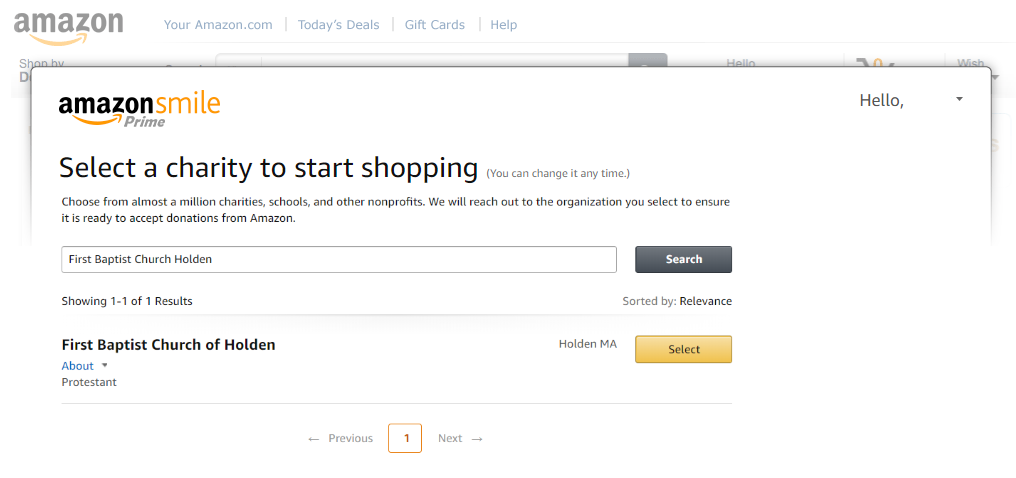The width and height of the screenshot is (1016, 478).
Task: Select First Baptist Church of Holden charity
Action: [683, 349]
